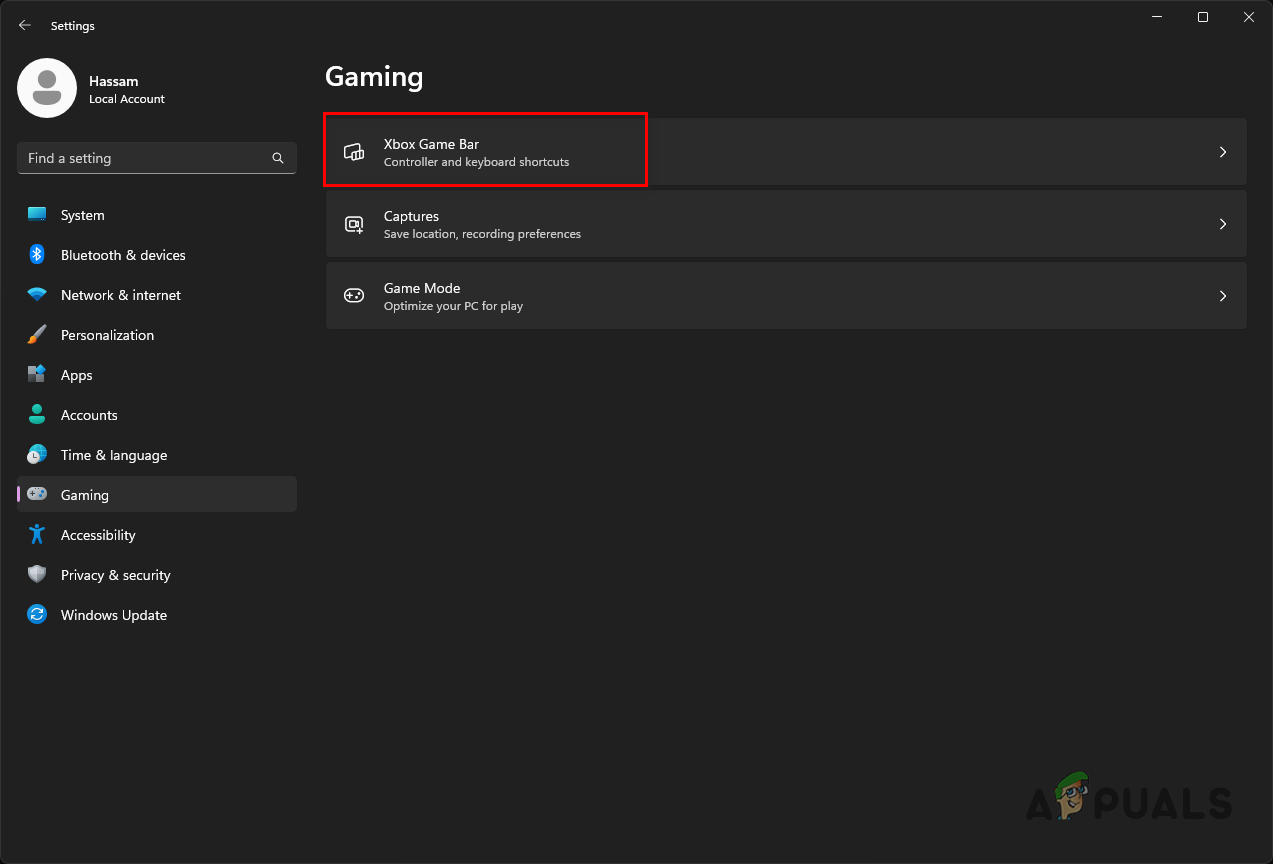Open the Apps settings section
Image resolution: width=1273 pixels, height=864 pixels.
(76, 375)
